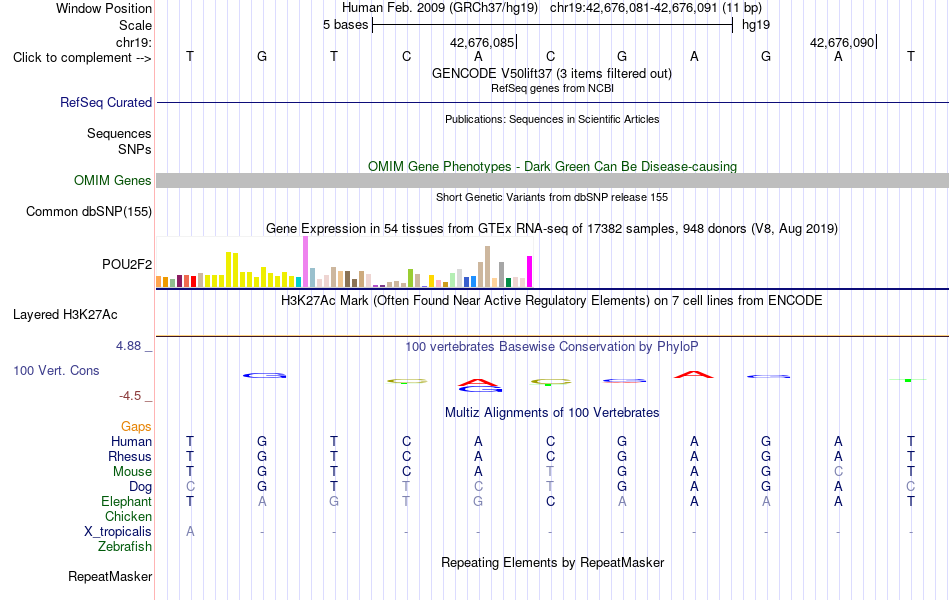
Task: Click the Human alignment row label
Action: (x=131, y=441)
